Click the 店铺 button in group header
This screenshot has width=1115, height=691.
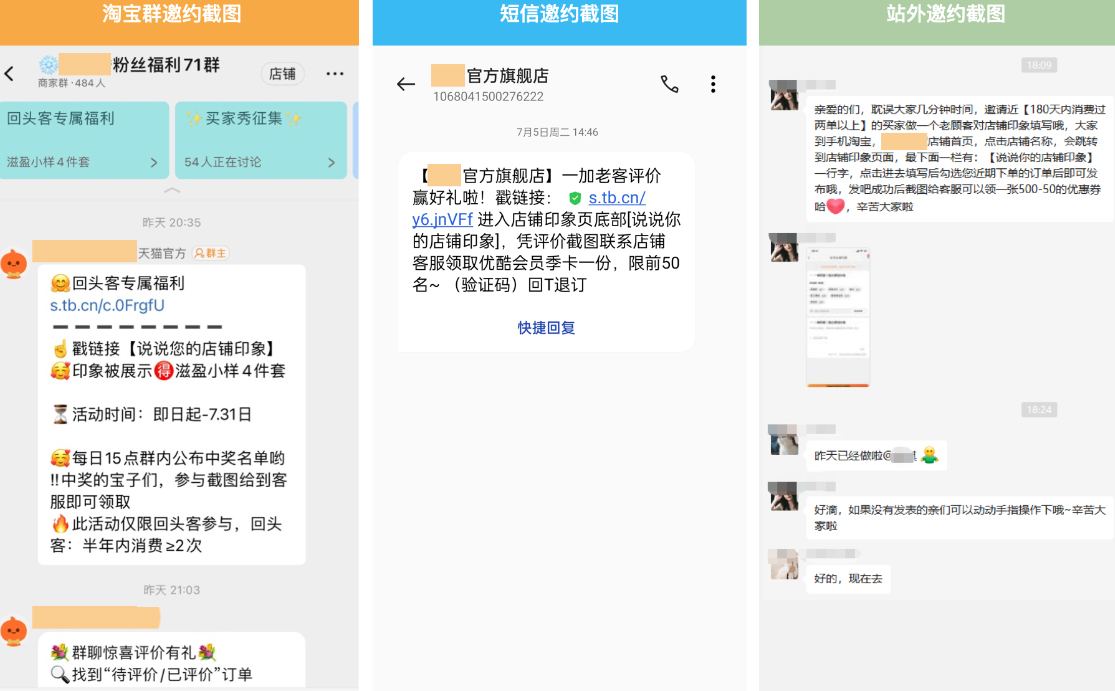[x=283, y=74]
